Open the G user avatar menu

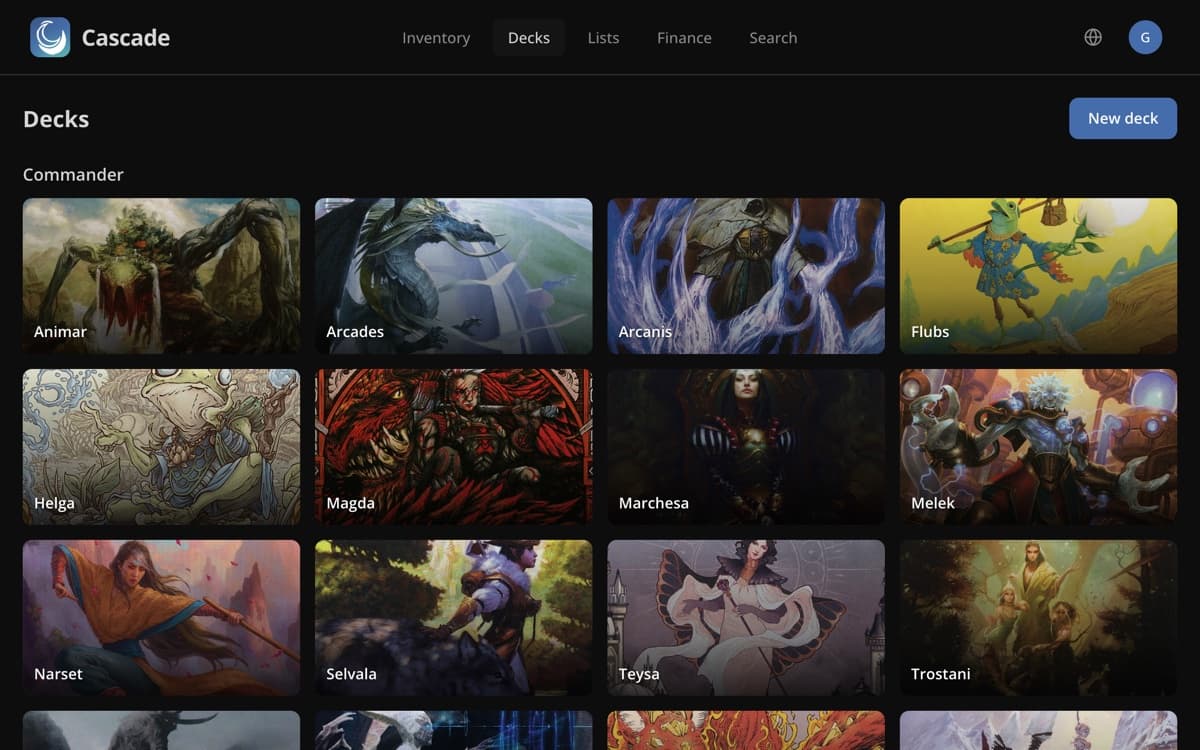coord(1145,37)
